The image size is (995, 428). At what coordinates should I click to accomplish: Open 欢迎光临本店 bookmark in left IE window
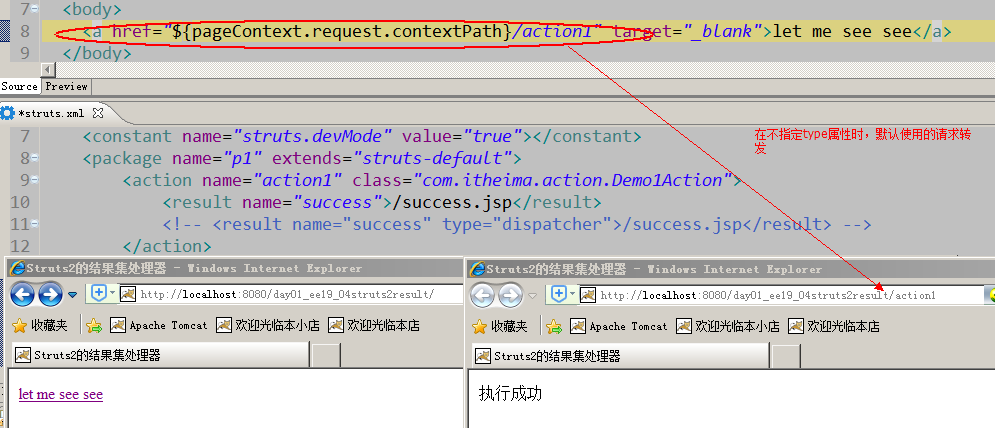tap(374, 326)
